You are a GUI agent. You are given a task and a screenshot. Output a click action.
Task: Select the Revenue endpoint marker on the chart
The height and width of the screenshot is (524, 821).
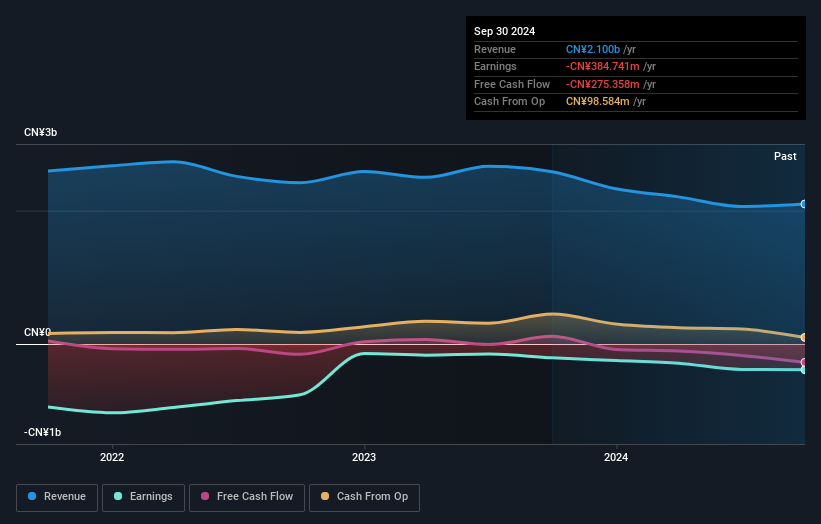click(x=804, y=204)
